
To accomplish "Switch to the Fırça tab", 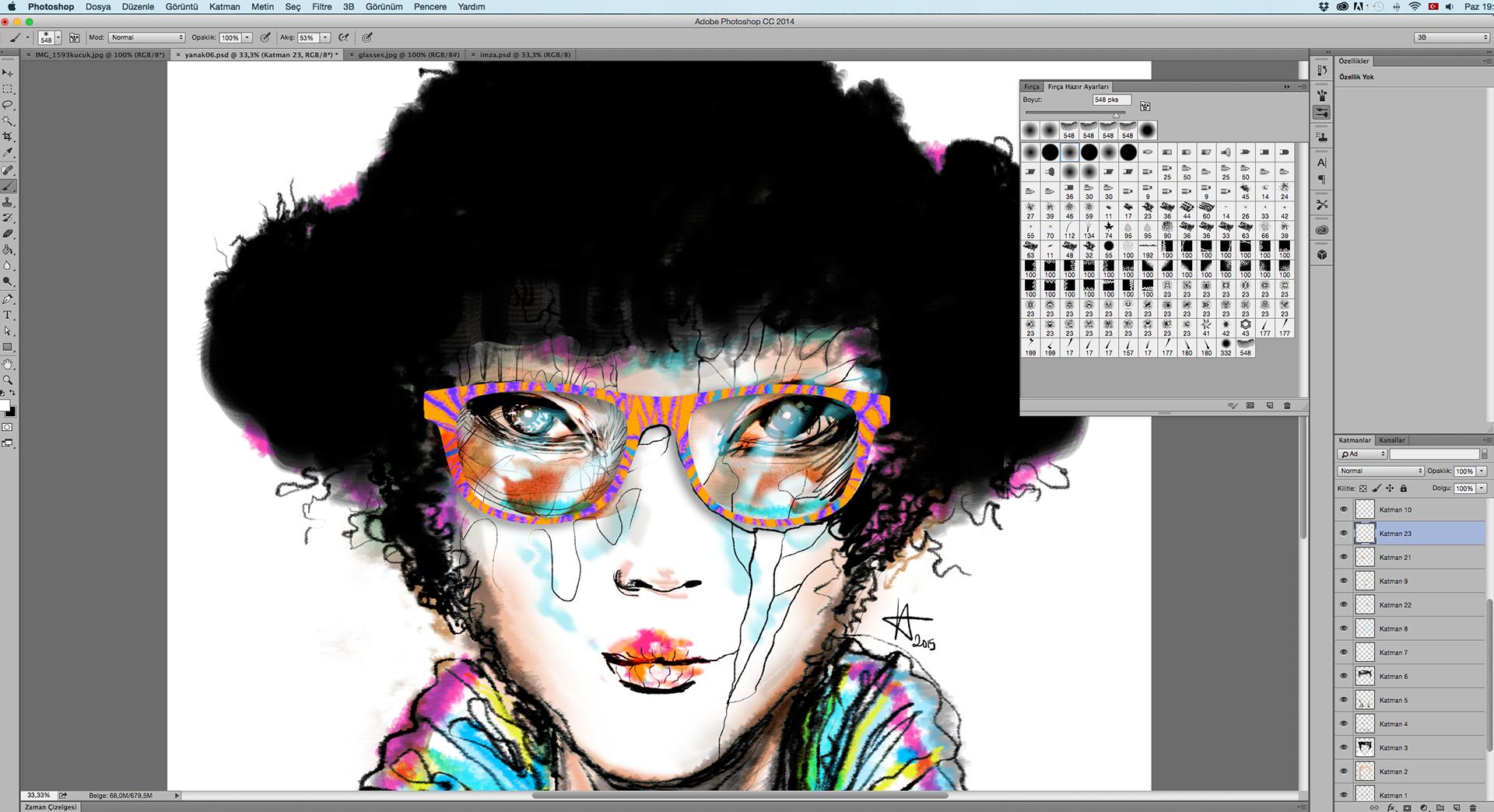I will coord(1032,87).
